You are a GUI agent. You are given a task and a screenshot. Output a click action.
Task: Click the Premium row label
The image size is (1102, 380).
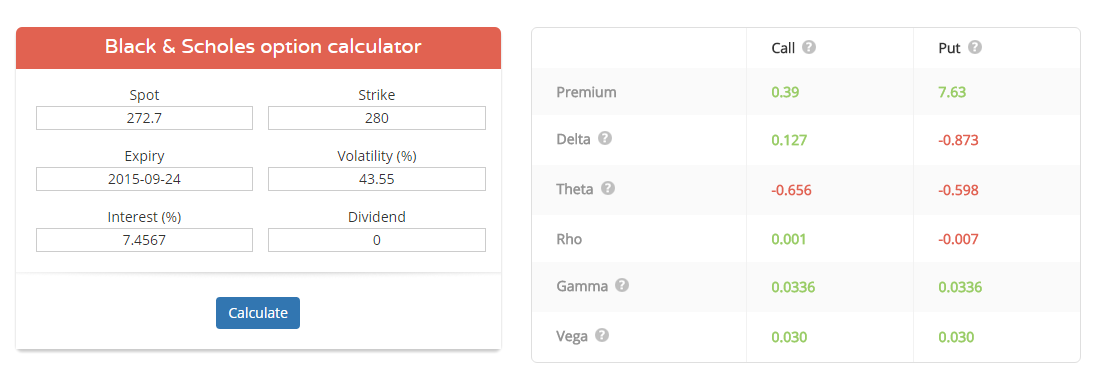tap(586, 92)
